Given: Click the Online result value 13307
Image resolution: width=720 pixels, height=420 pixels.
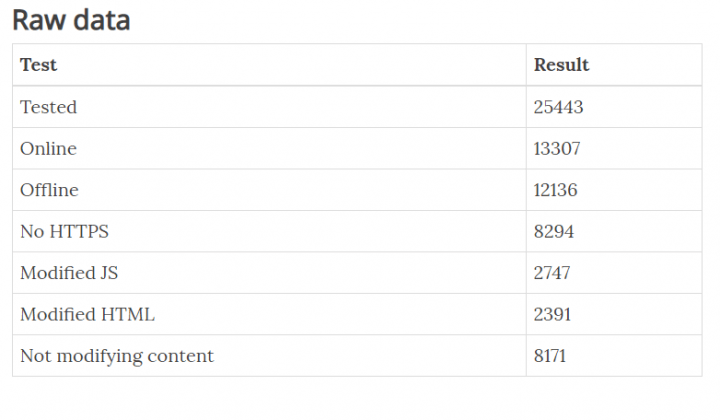Looking at the screenshot, I should [557, 149].
